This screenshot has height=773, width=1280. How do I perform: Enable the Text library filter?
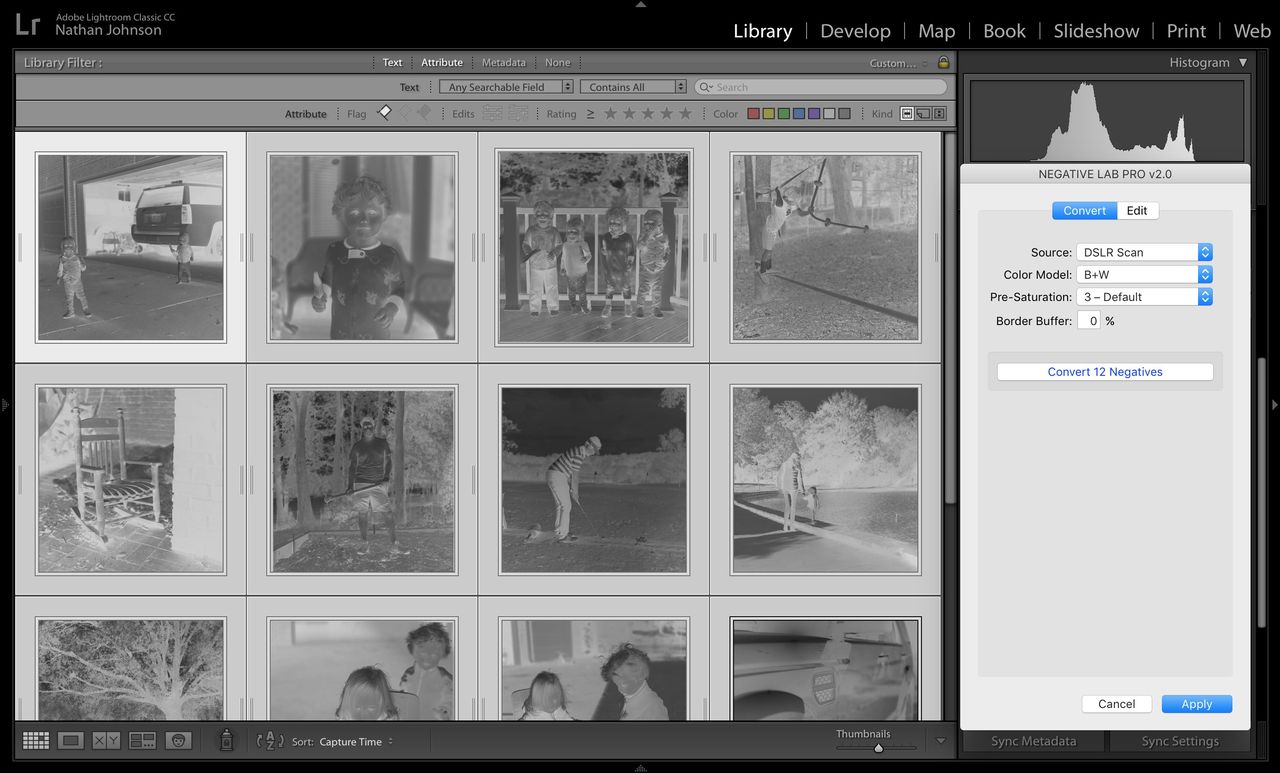392,62
